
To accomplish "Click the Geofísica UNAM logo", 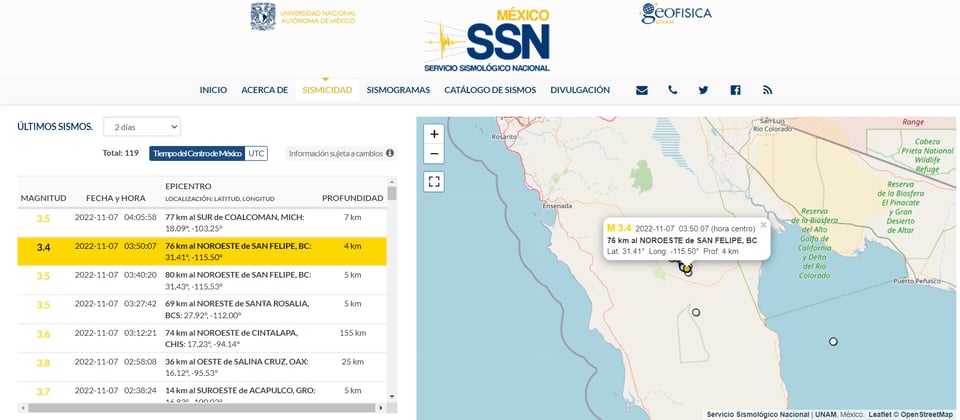I will pyautogui.click(x=675, y=13).
